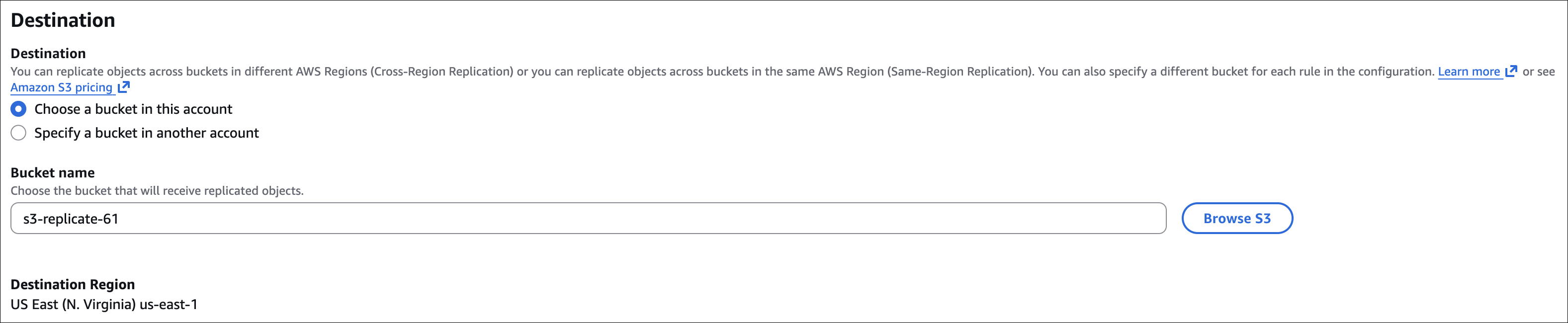Image resolution: width=1568 pixels, height=323 pixels.
Task: Click the "(Cross-Region Replication)" text in the description
Action: 442,72
